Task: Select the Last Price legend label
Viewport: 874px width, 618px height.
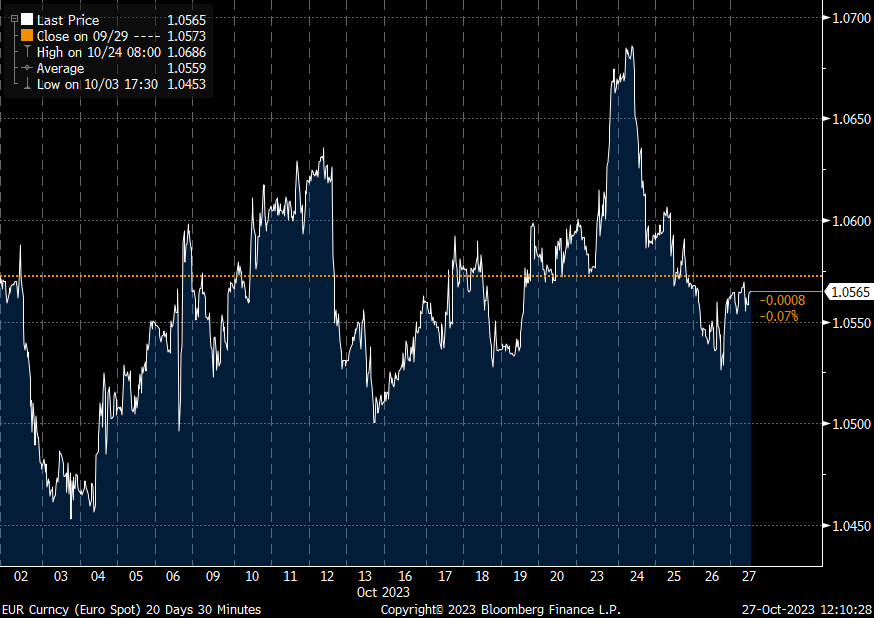Action: pyautogui.click(x=67, y=20)
